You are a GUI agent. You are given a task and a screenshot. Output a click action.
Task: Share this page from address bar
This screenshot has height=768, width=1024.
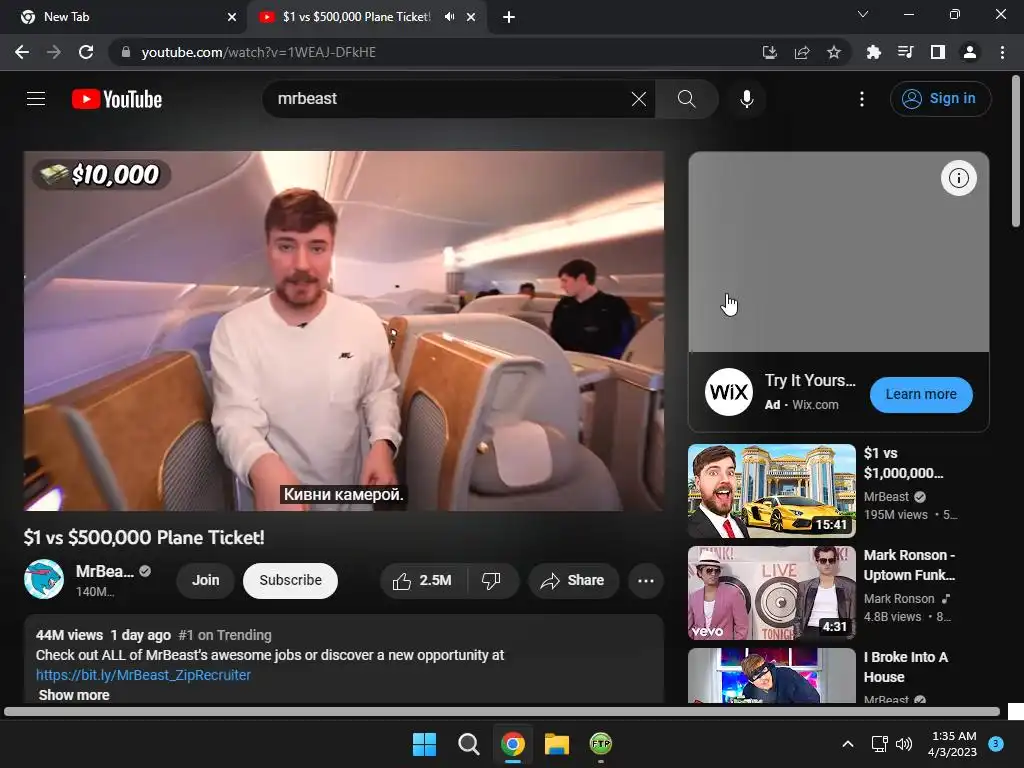[802, 52]
